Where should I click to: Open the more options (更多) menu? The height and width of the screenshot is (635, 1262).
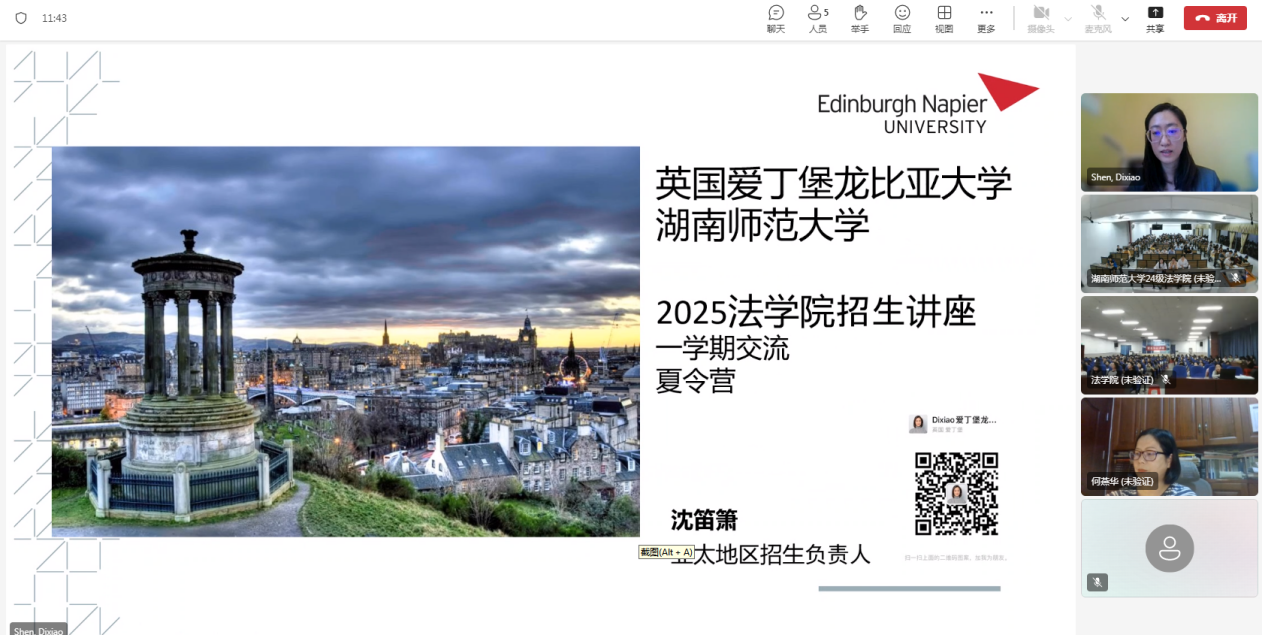point(986,18)
